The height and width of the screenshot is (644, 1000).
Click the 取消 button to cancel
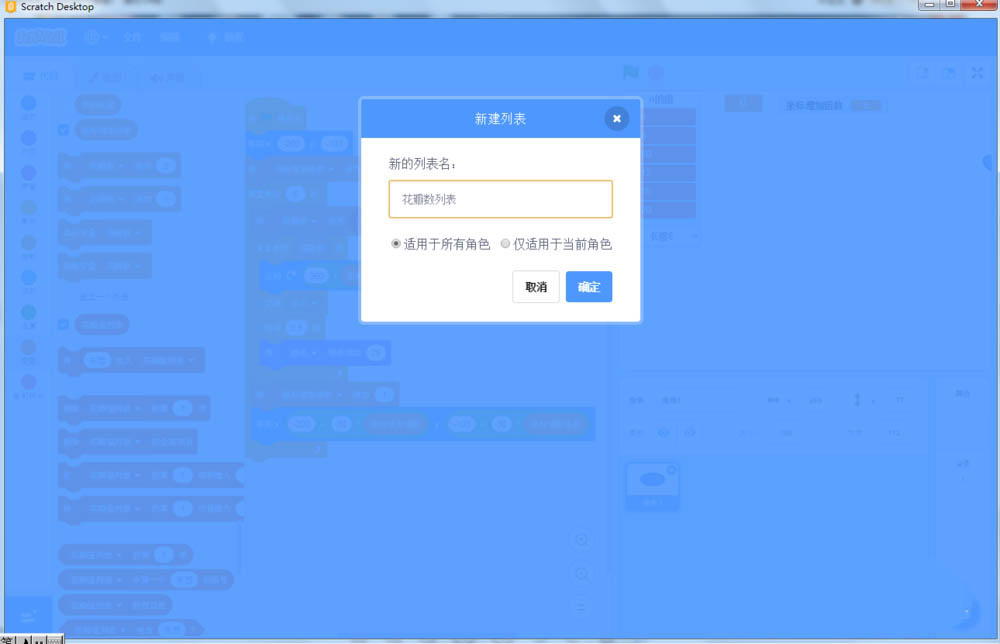click(534, 287)
